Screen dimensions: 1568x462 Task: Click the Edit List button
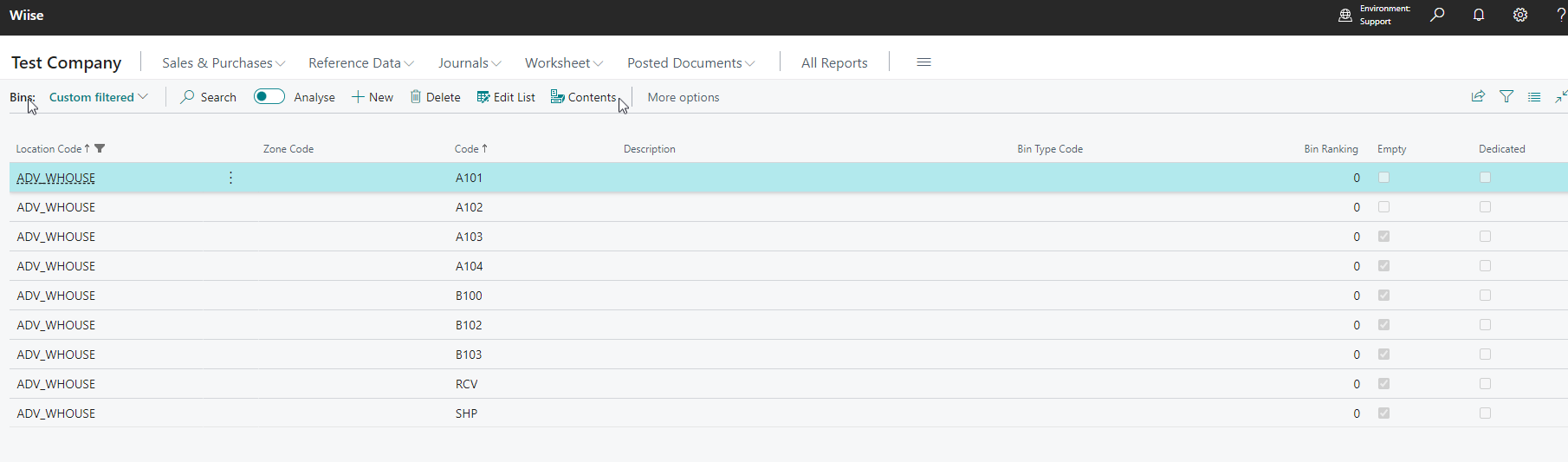pyautogui.click(x=506, y=97)
